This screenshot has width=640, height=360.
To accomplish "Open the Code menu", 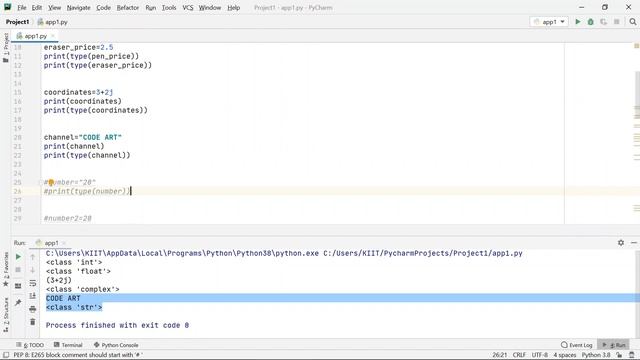I will (x=103, y=7).
